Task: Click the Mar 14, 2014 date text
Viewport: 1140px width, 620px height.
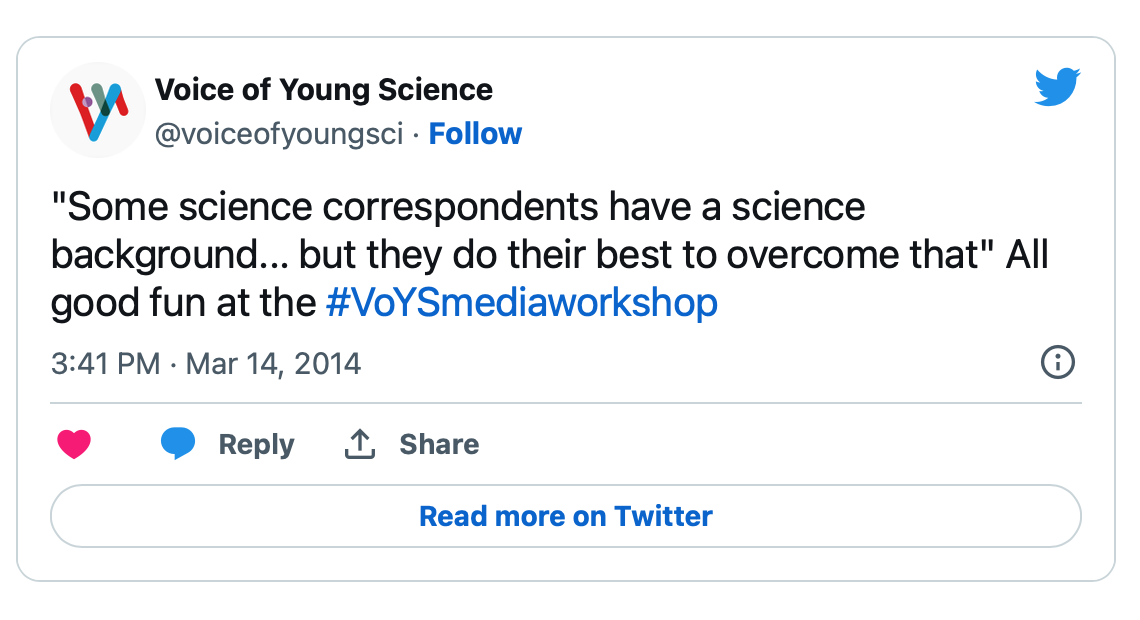Action: click(x=273, y=363)
